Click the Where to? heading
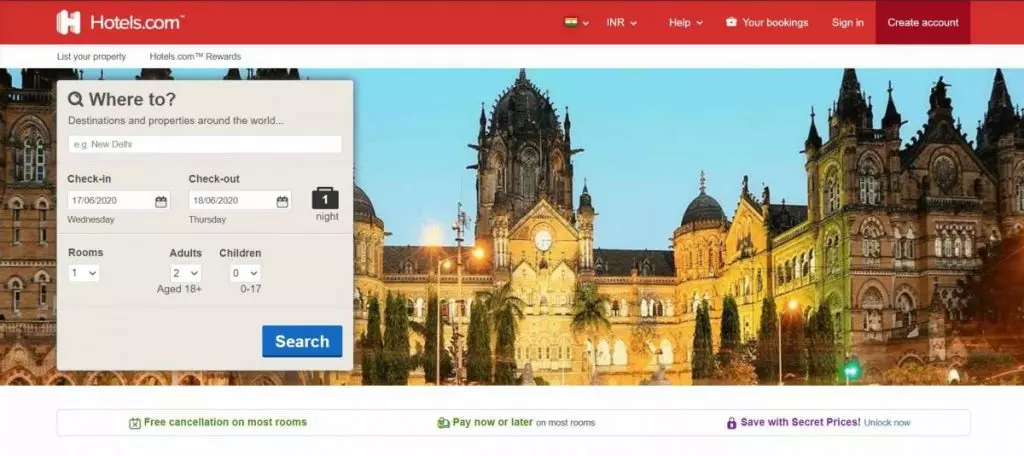 coord(132,99)
